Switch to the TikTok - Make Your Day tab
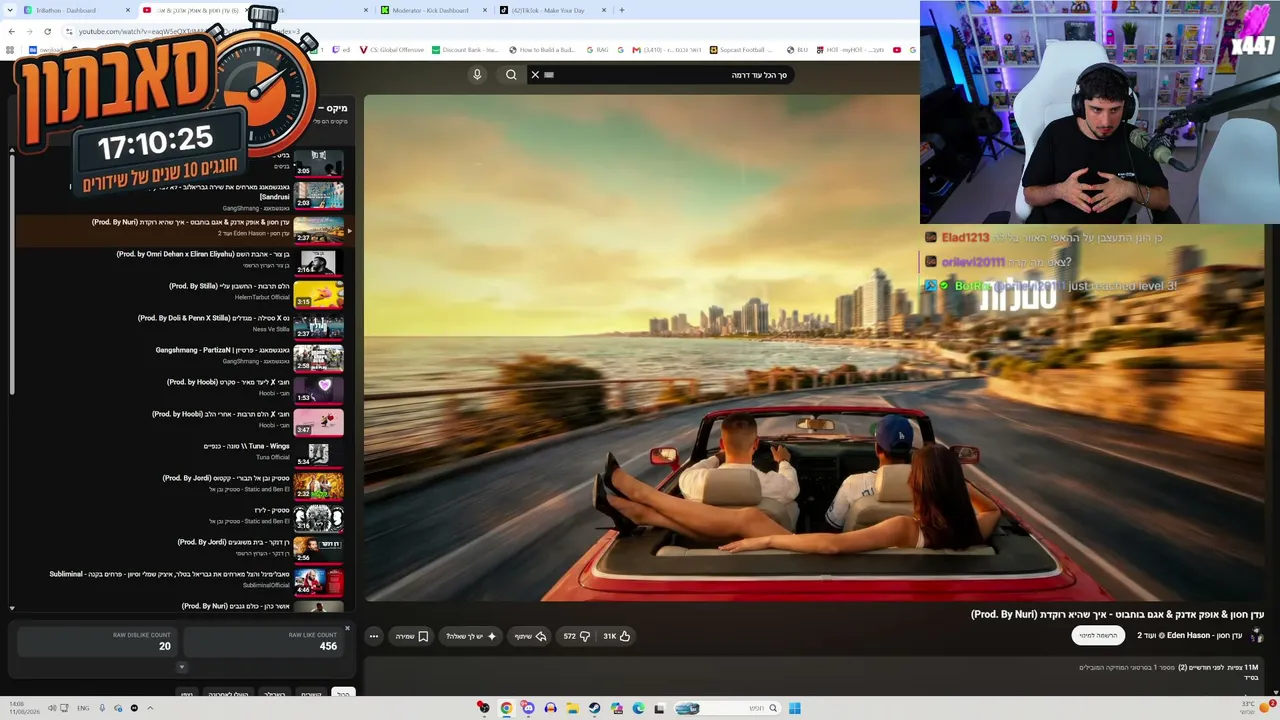The height and width of the screenshot is (720, 1280). [x=550, y=10]
